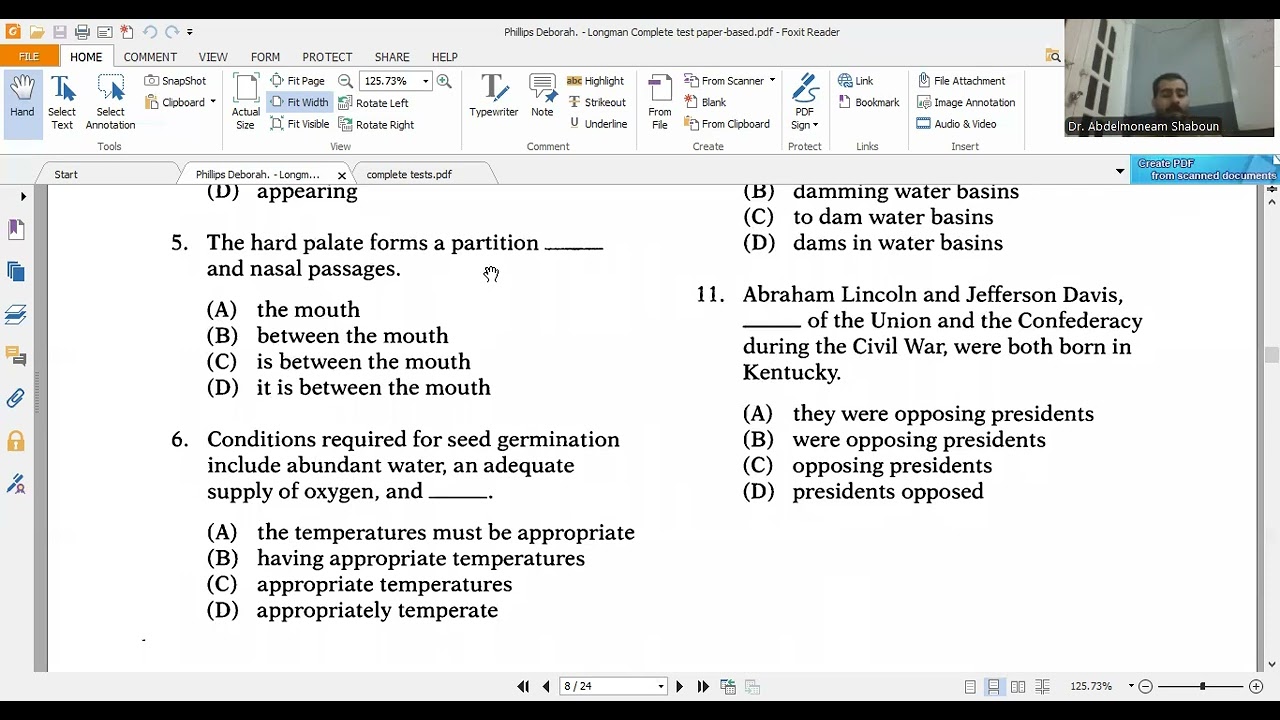Adjust the status bar zoom slider
The width and height of the screenshot is (1280, 720).
coord(1202,686)
